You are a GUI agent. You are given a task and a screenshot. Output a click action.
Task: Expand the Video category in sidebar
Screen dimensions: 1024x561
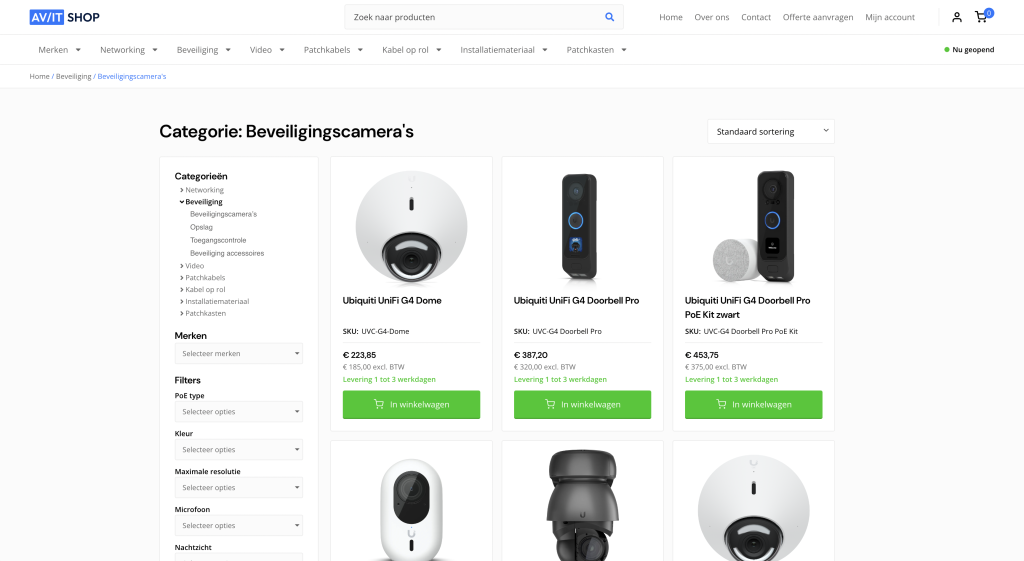coord(182,266)
